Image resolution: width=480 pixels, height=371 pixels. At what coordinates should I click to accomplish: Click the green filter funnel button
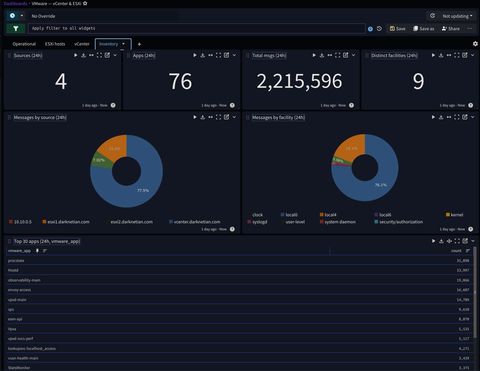coord(16,28)
